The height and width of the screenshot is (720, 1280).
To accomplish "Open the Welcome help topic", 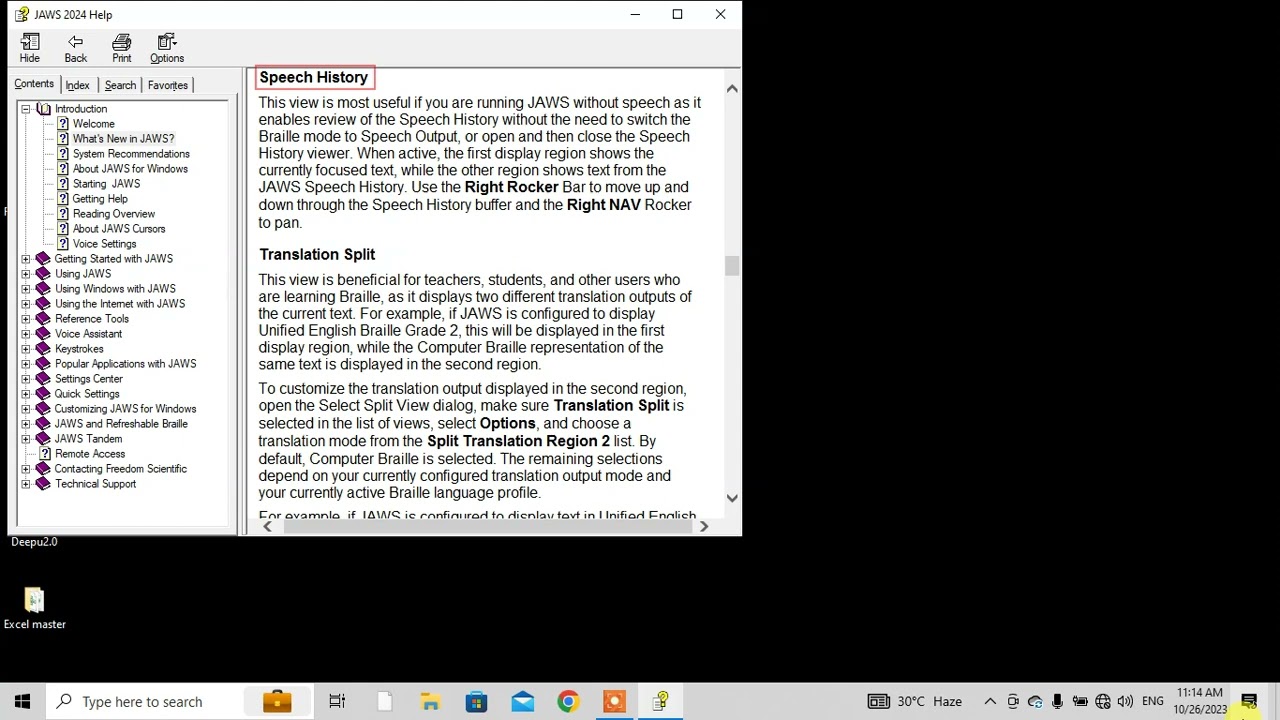I will coord(93,124).
